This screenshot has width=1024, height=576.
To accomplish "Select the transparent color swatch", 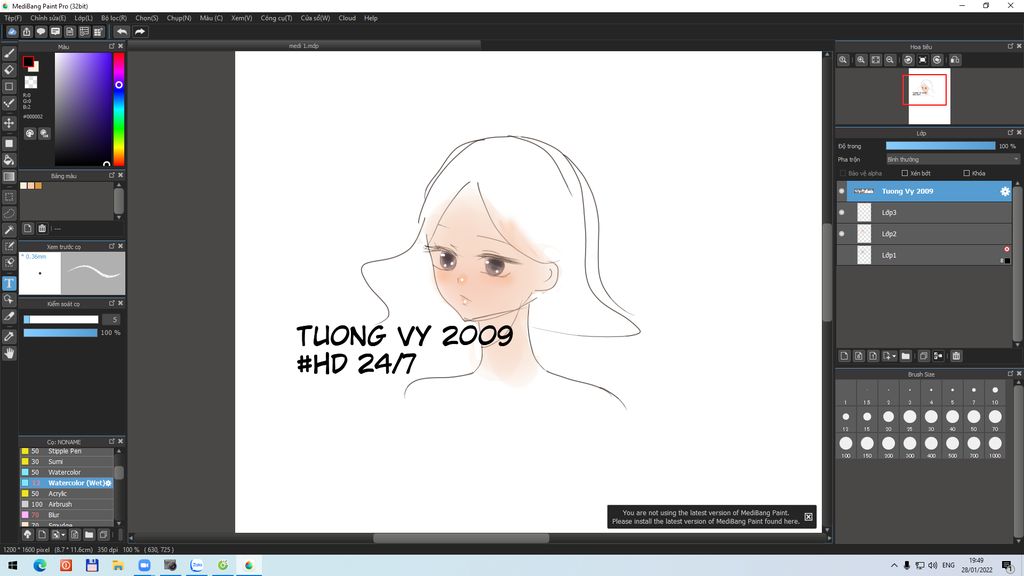I will tap(31, 82).
